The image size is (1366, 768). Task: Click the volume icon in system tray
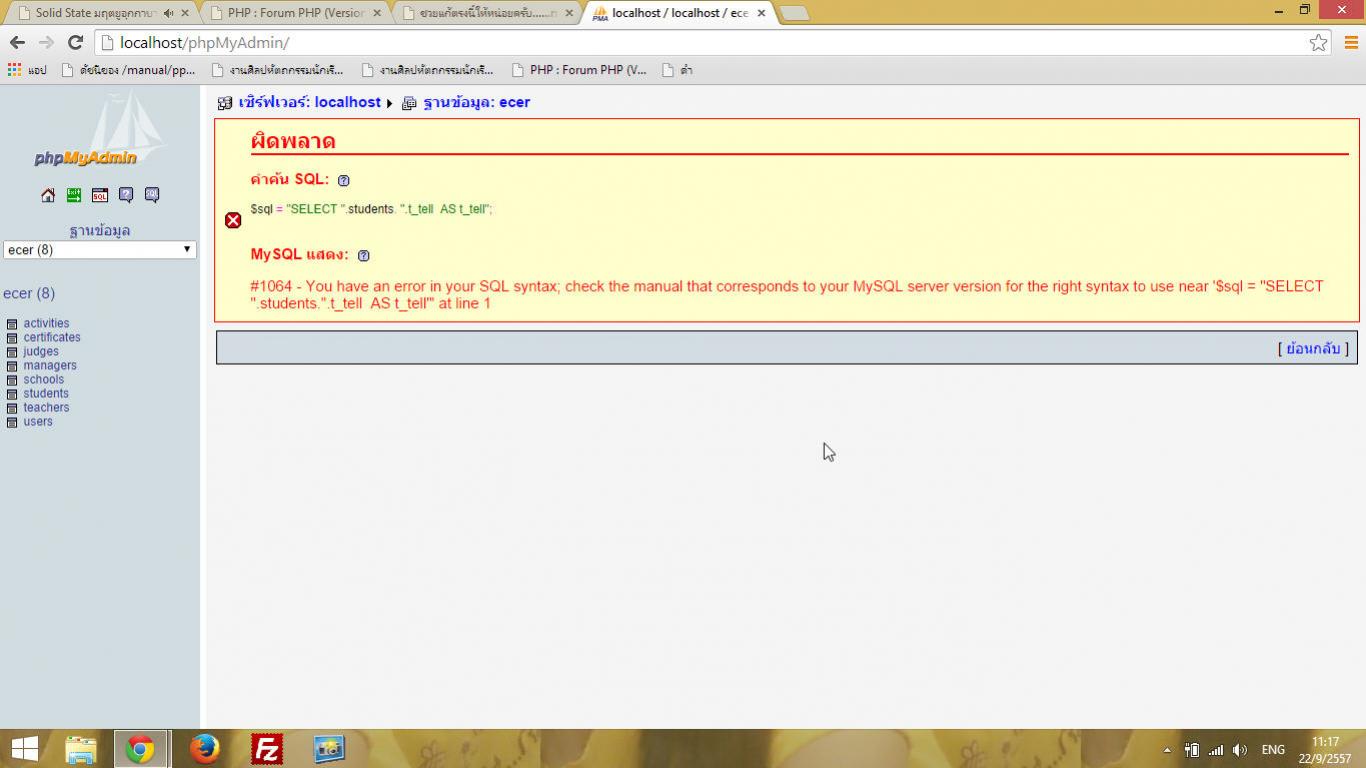1240,750
